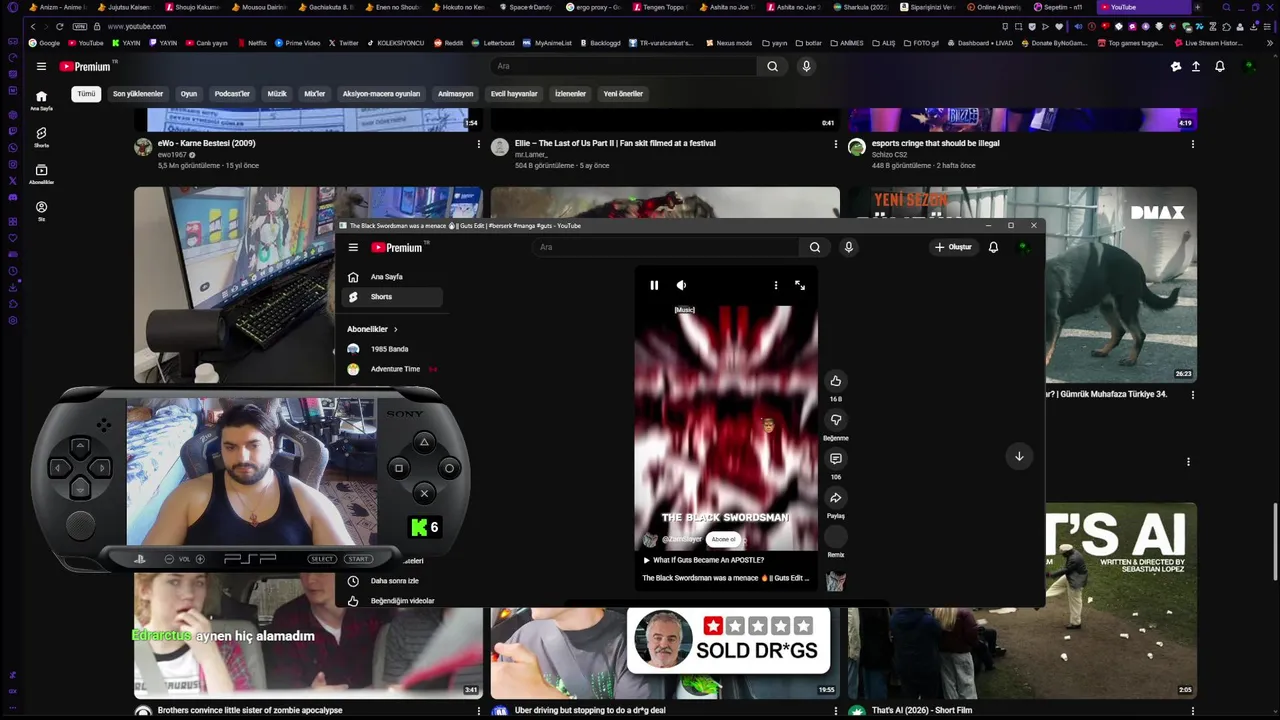Enter fullscreen on the Shorts player
This screenshot has height=720, width=1280.
[800, 285]
